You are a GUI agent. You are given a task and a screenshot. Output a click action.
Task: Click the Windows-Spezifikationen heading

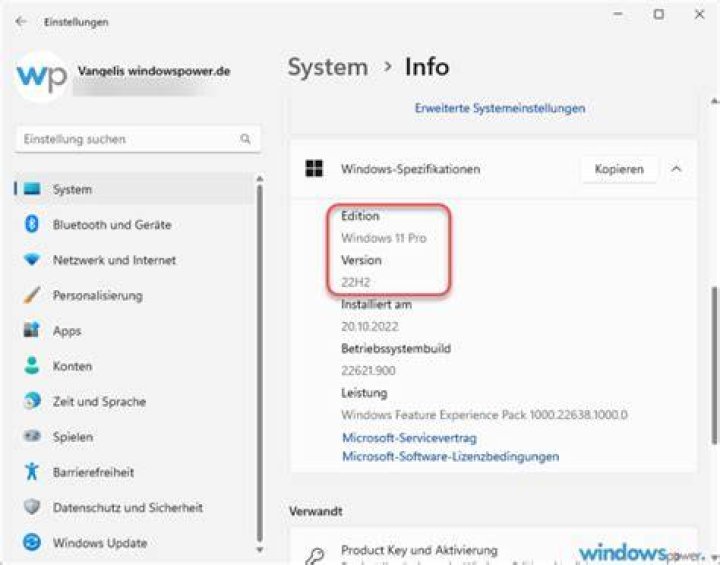tap(411, 169)
